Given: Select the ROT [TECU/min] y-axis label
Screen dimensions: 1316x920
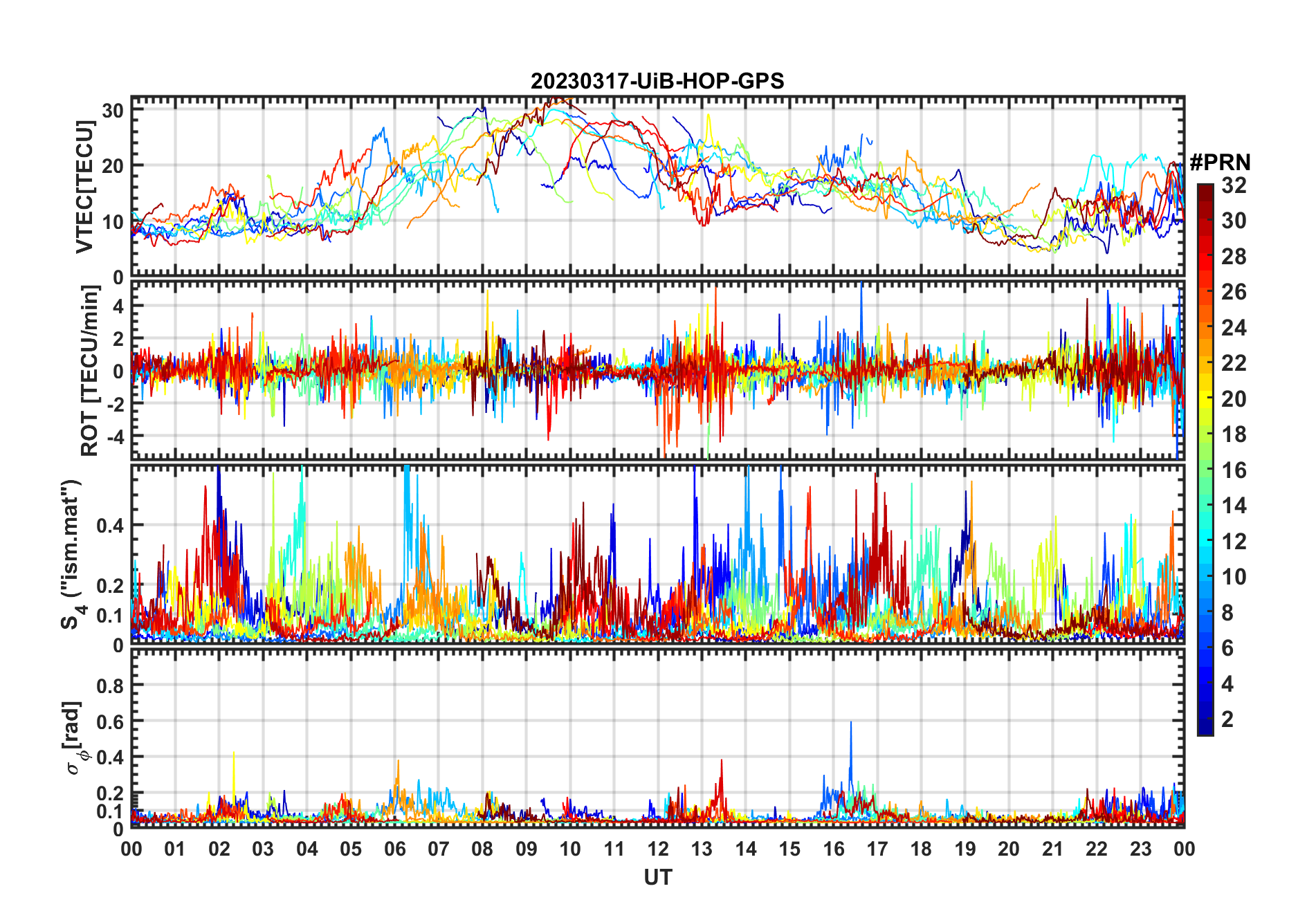Looking at the screenshot, I should [90, 370].
